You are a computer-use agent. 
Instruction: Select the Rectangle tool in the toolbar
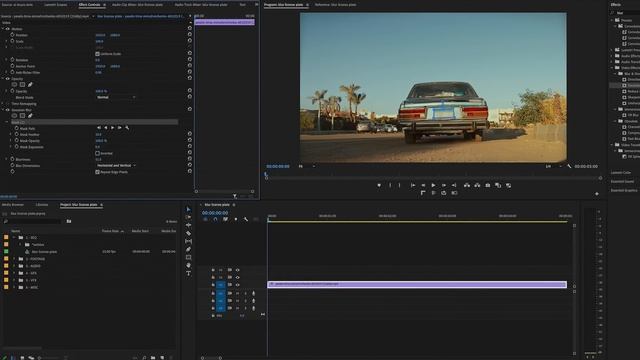tap(188, 258)
